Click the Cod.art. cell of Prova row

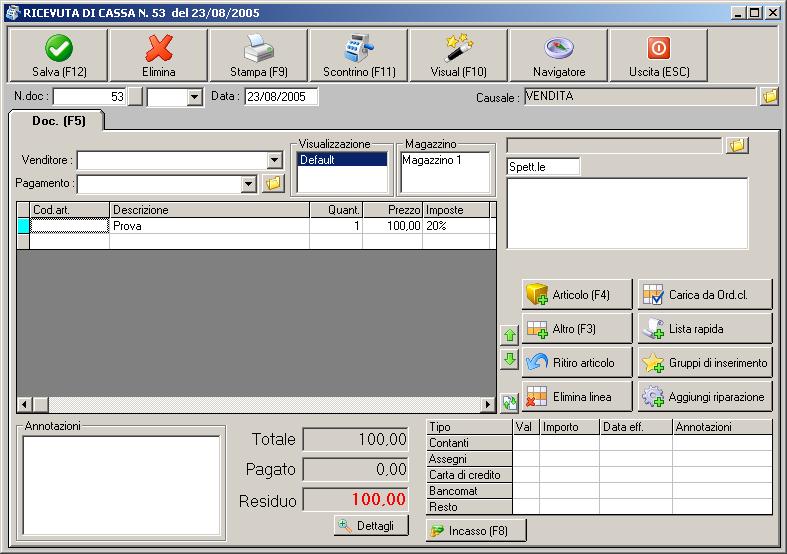69,226
